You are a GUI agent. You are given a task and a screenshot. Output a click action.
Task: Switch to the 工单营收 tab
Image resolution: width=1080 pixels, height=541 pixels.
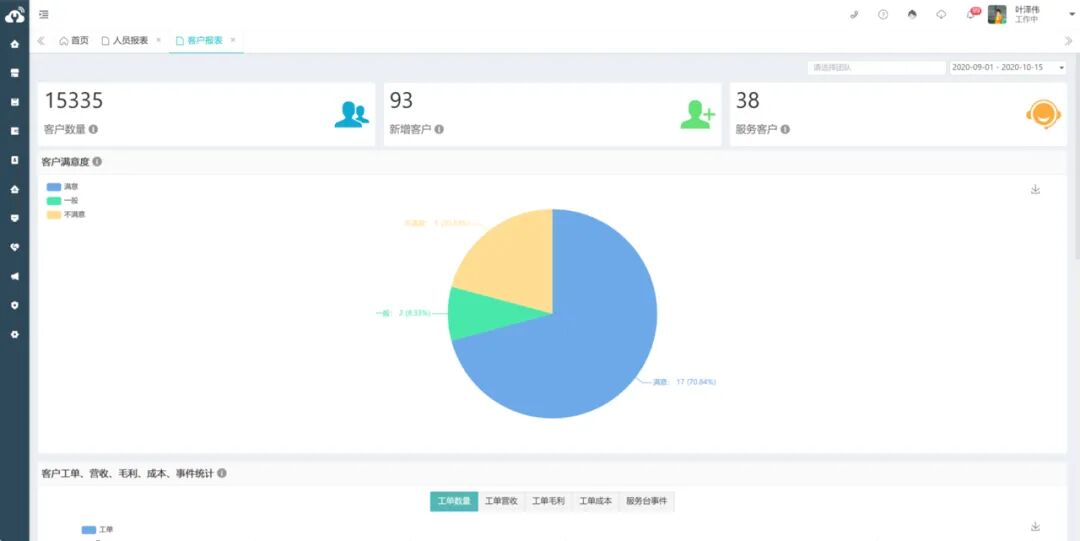pyautogui.click(x=501, y=502)
